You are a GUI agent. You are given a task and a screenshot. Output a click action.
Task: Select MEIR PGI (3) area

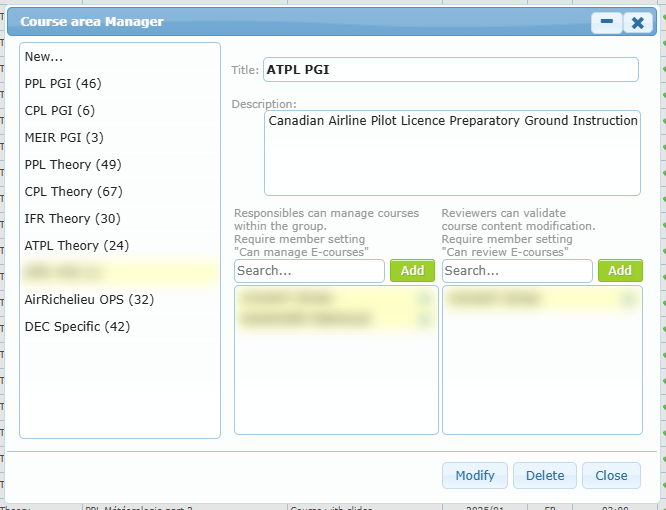(120, 138)
